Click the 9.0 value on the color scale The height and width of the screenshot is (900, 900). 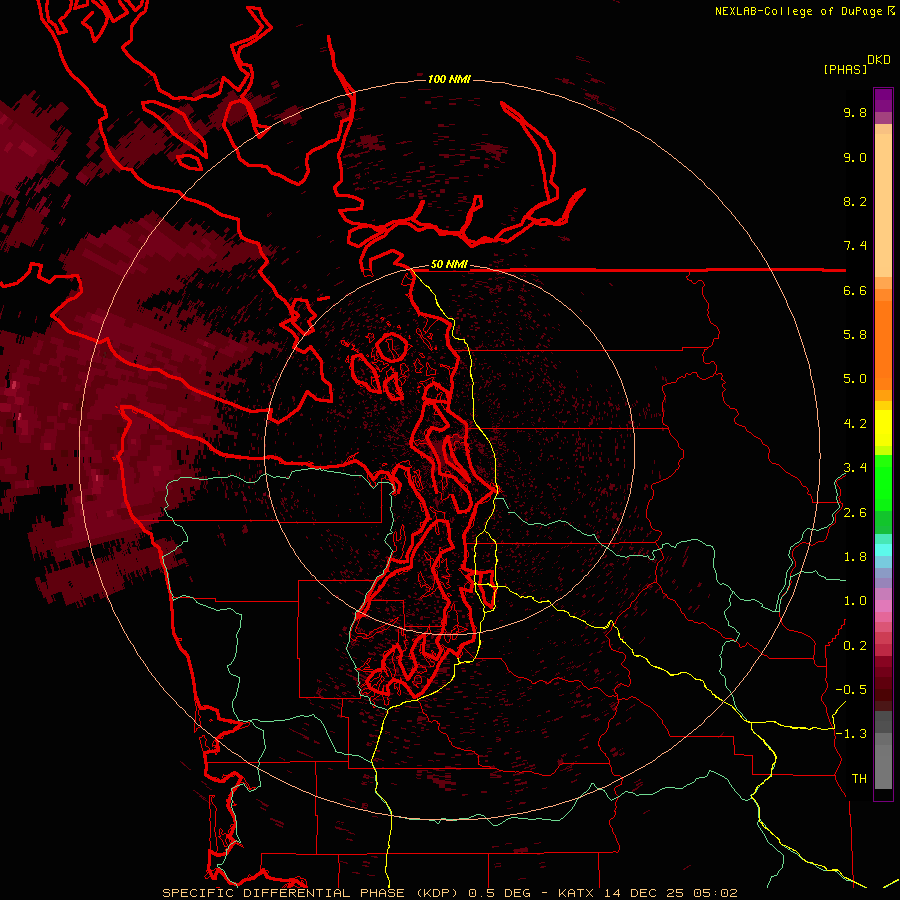point(855,157)
